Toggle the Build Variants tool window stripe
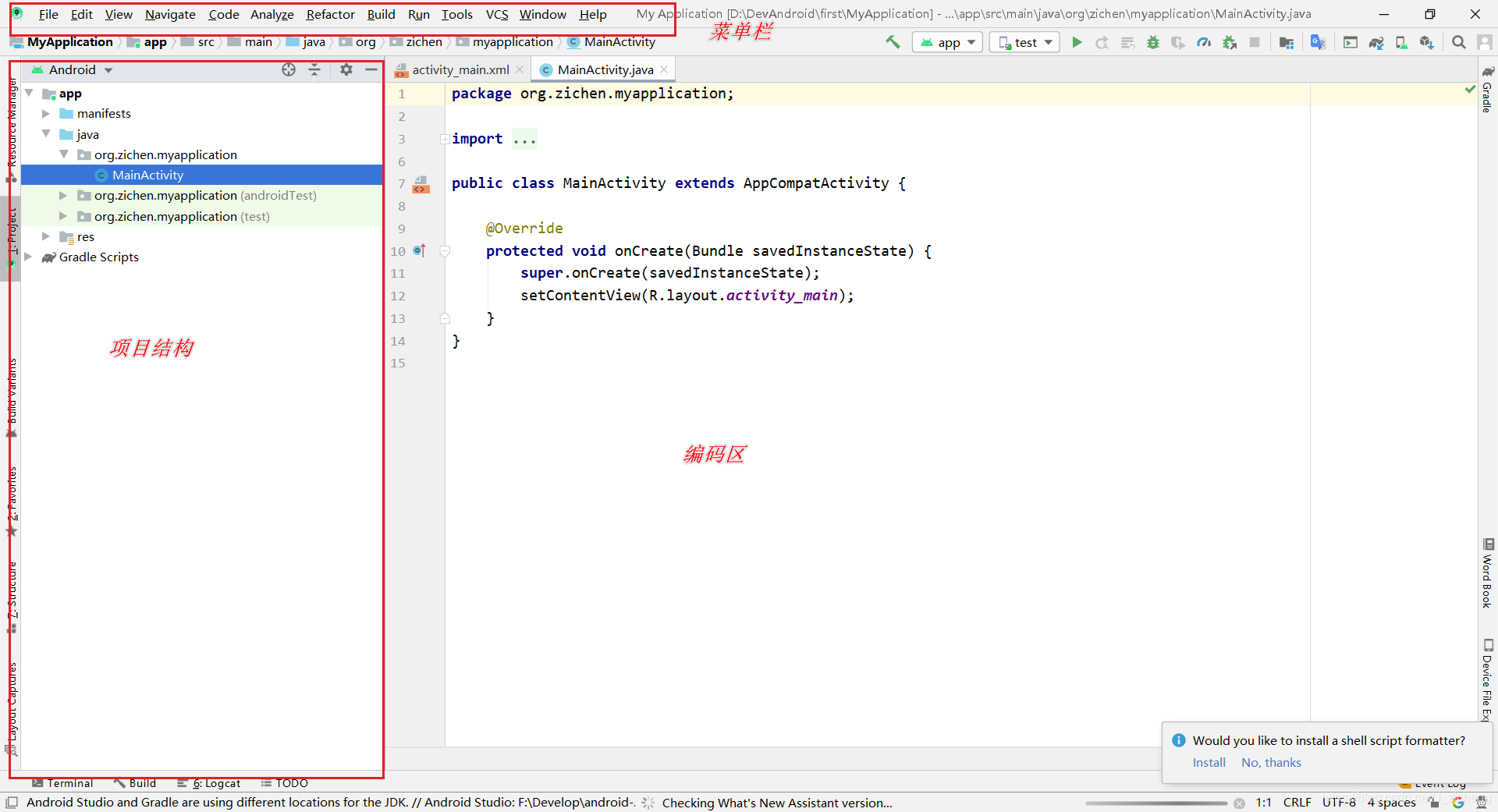 point(12,398)
